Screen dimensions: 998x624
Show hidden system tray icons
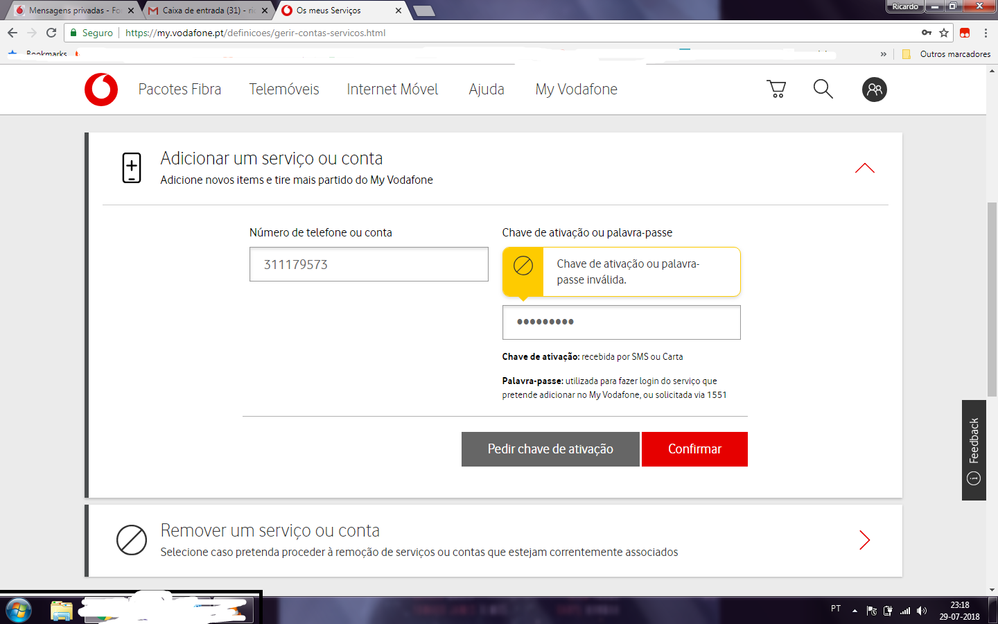(x=854, y=609)
